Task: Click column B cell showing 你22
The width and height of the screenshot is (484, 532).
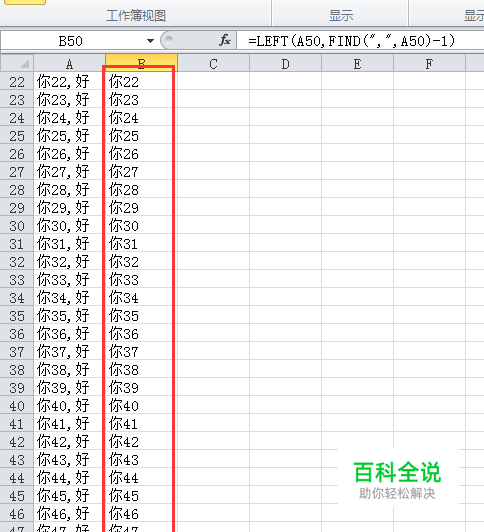Action: pos(141,81)
